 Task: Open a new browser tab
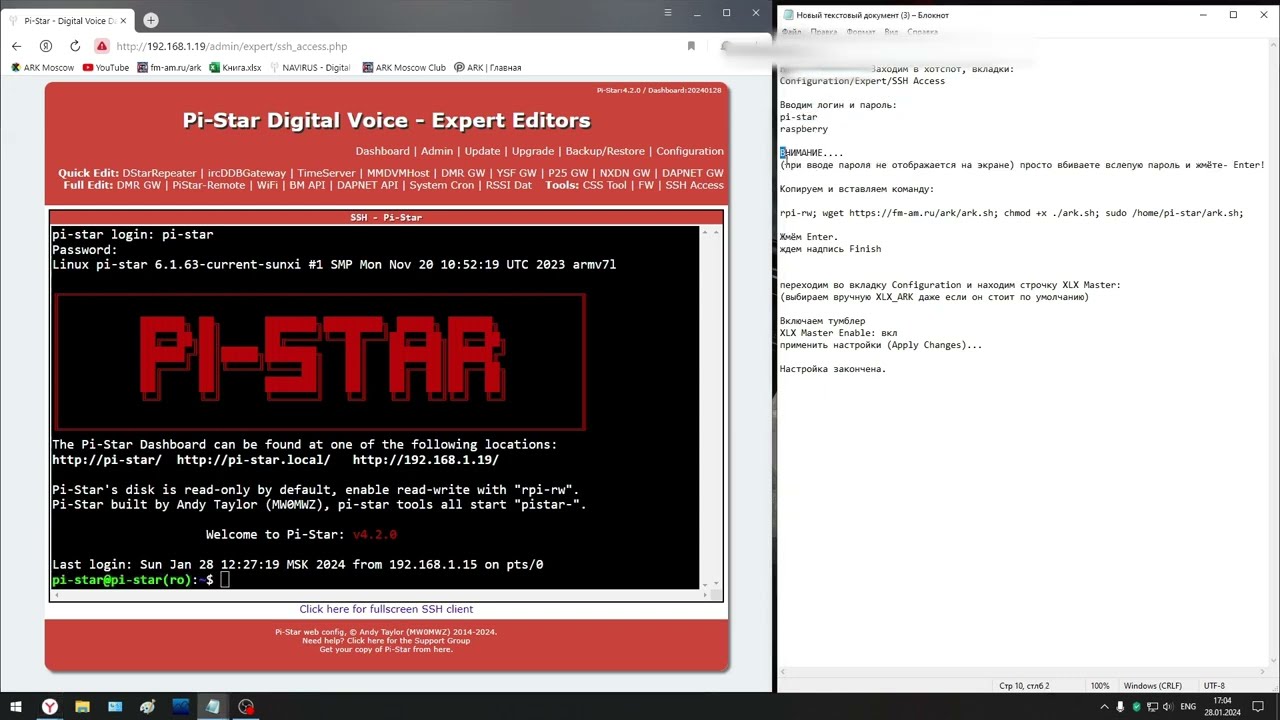click(x=151, y=20)
